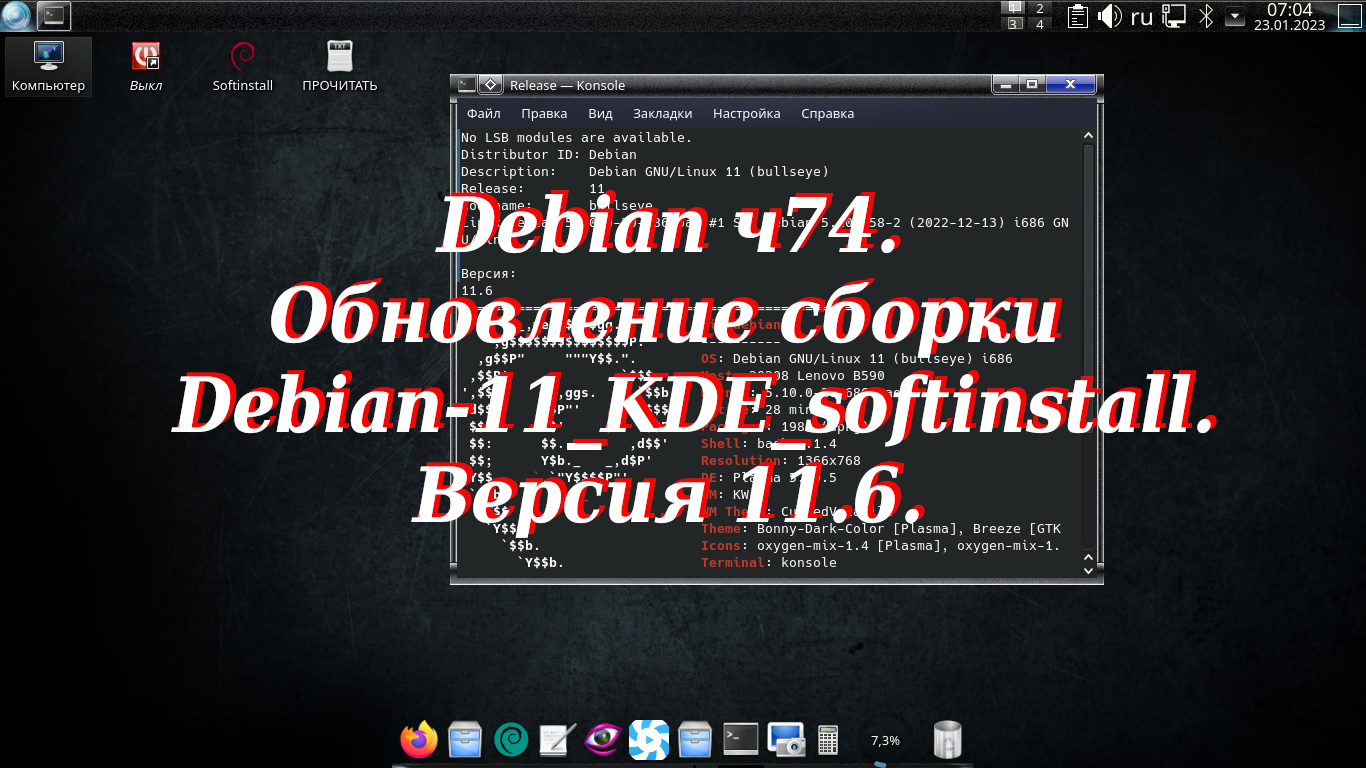Click the 'Release — Konsole' window title
The height and width of the screenshot is (768, 1366).
(x=567, y=85)
